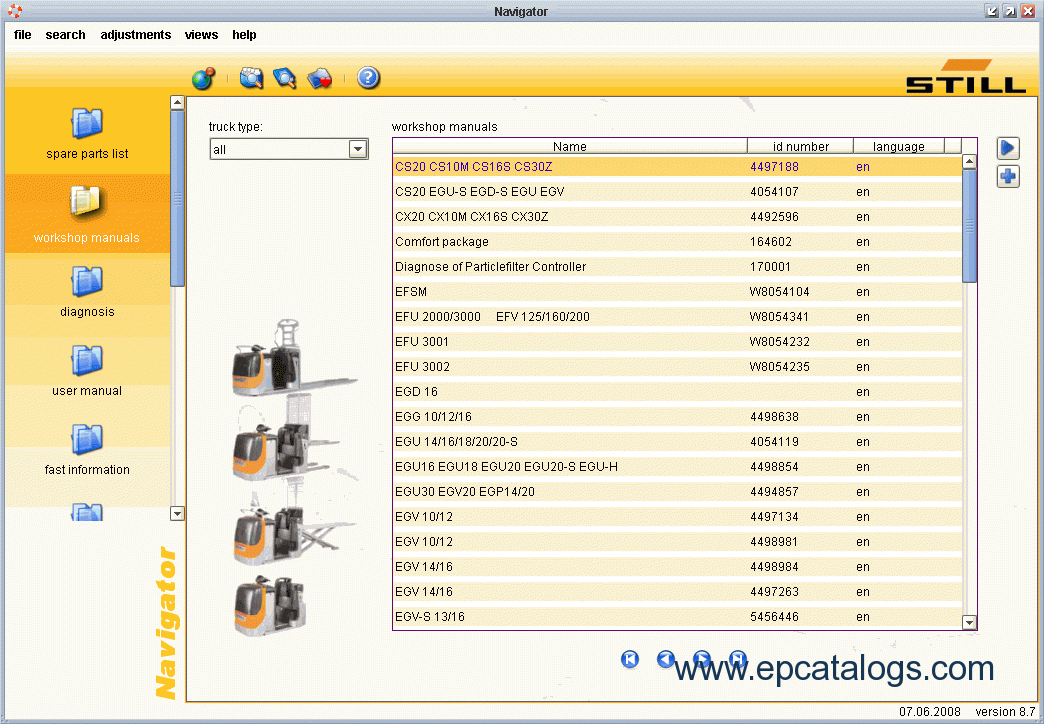
Task: Expand the truck type dropdown
Action: [x=358, y=149]
